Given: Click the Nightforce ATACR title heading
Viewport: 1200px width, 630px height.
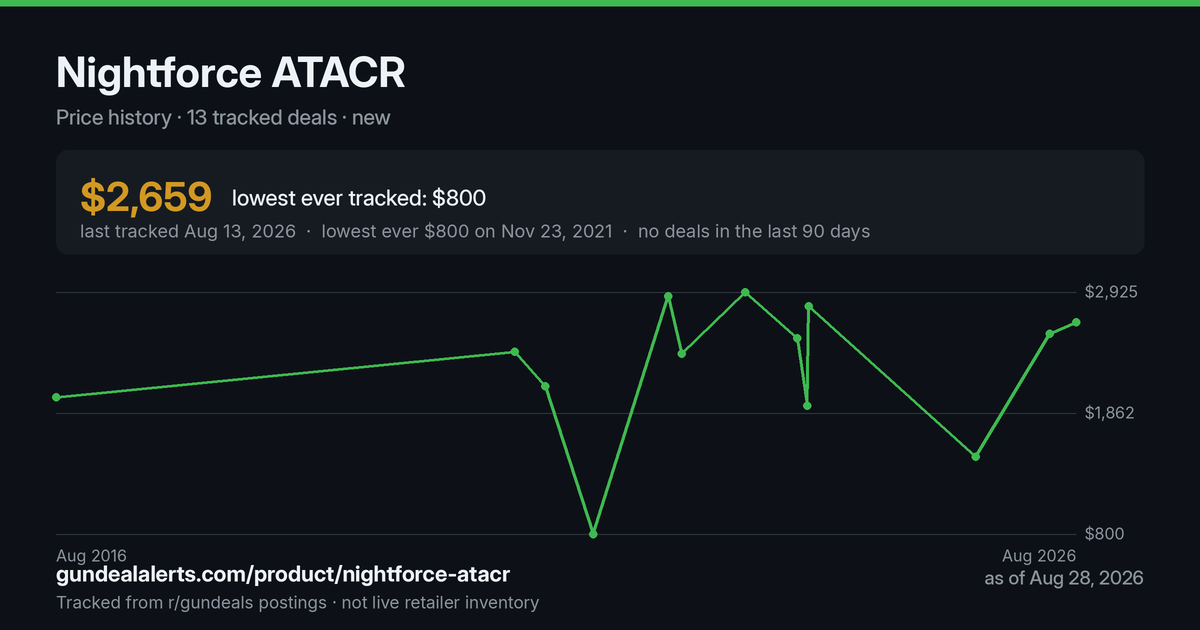Looking at the screenshot, I should point(231,74).
